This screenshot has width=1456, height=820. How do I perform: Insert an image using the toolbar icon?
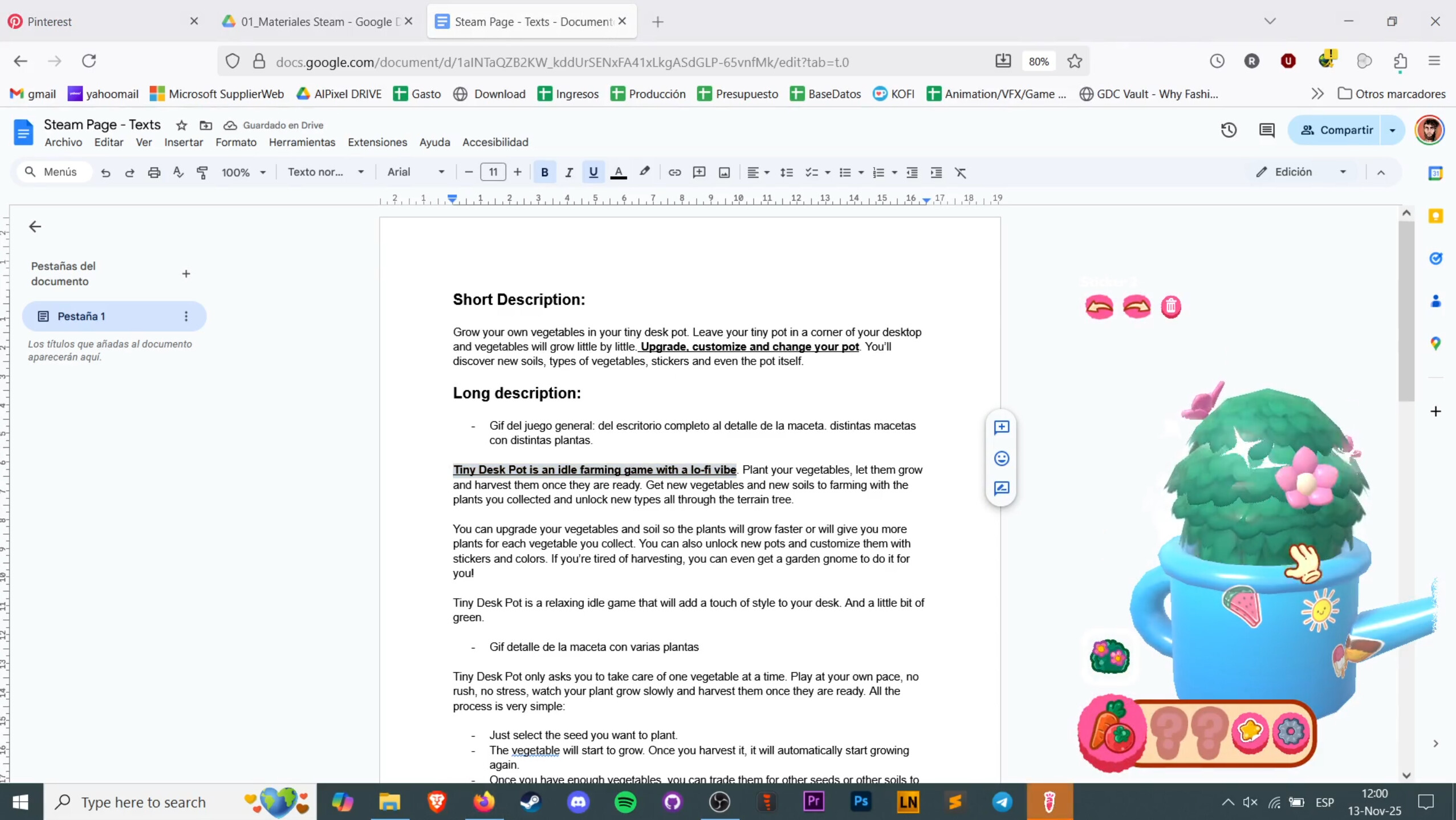click(724, 172)
